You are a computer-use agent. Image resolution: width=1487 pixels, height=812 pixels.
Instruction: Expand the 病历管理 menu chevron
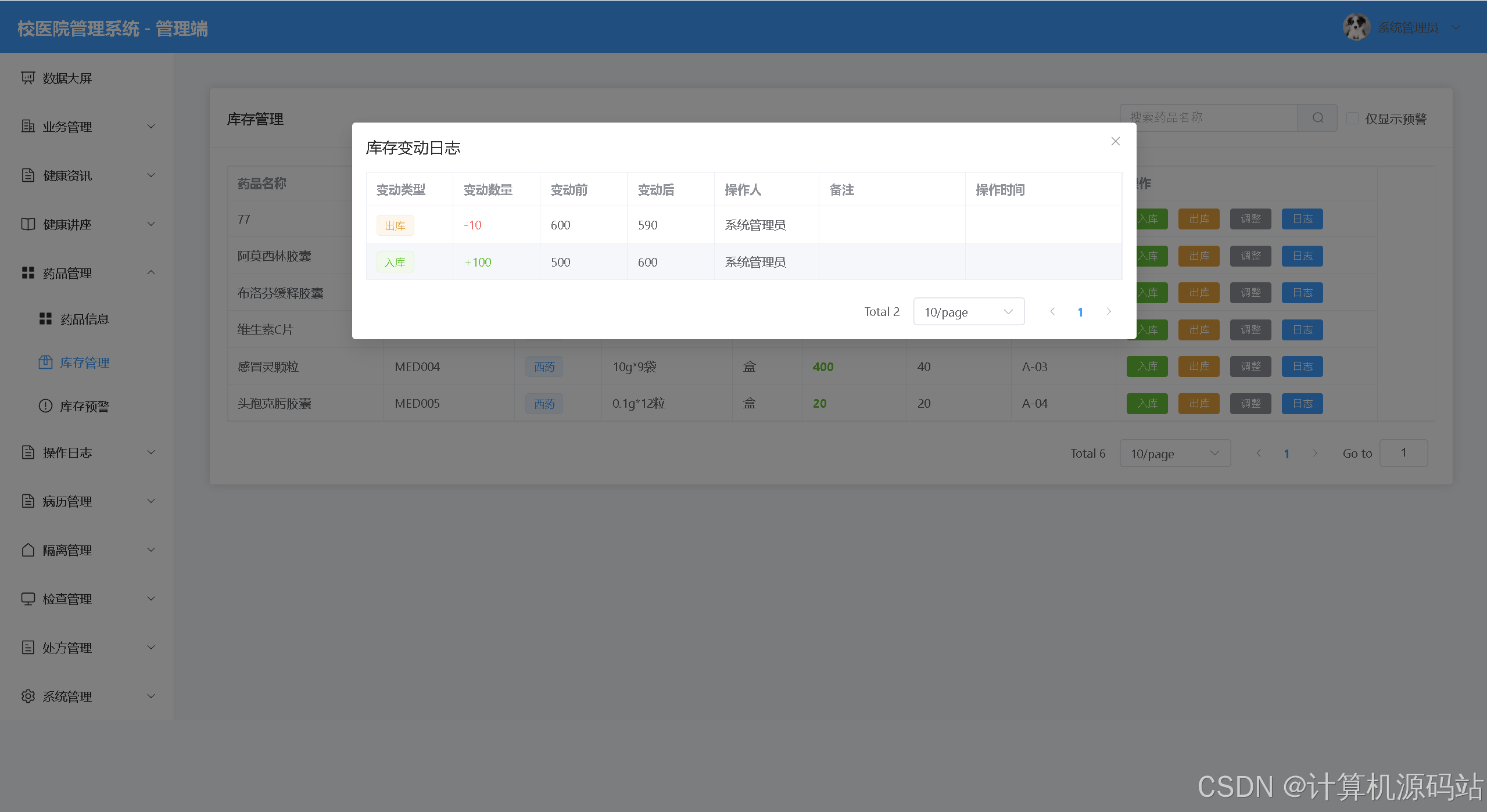point(151,501)
